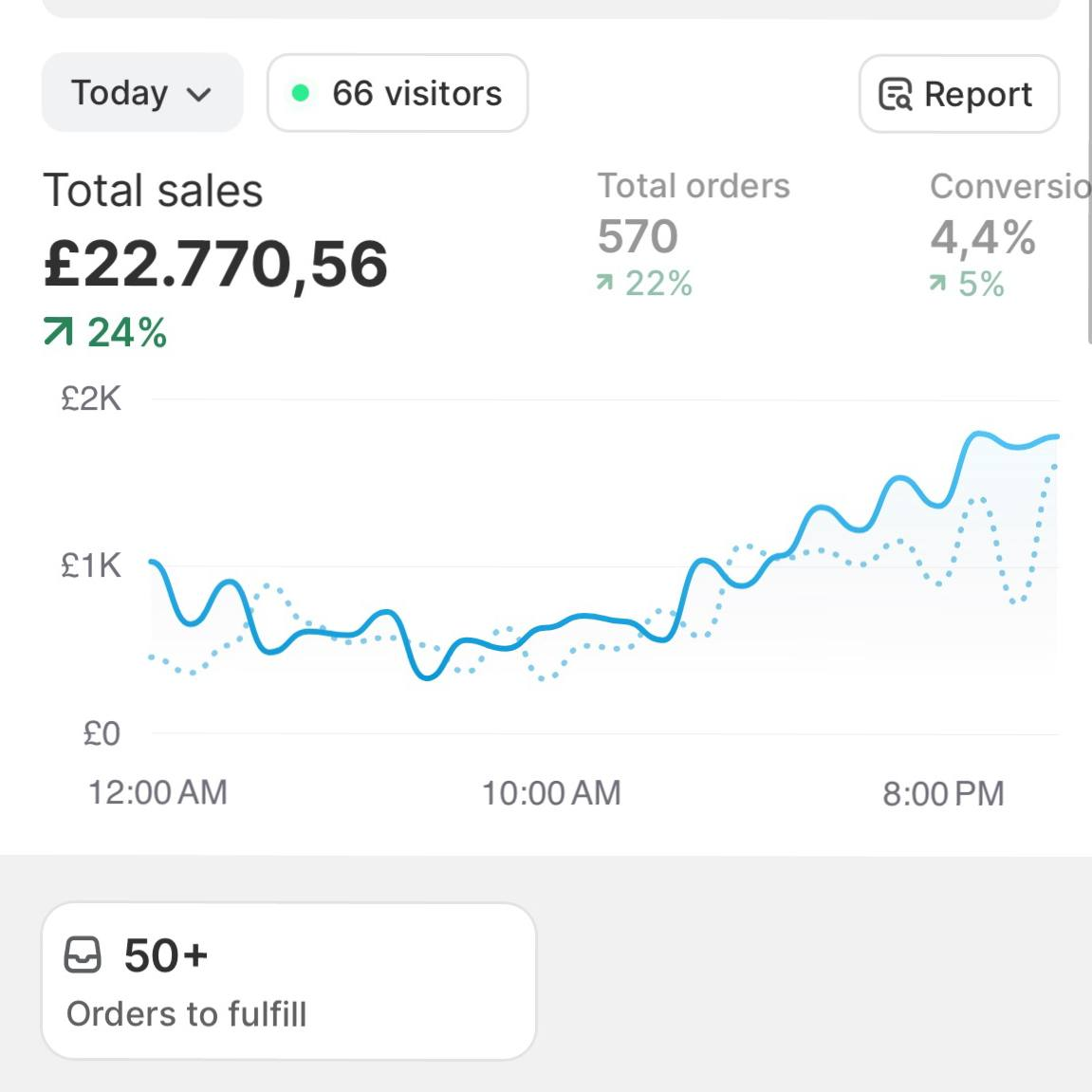Click the 12:00 AM chart axis label
This screenshot has width=1092, height=1092.
tap(157, 792)
